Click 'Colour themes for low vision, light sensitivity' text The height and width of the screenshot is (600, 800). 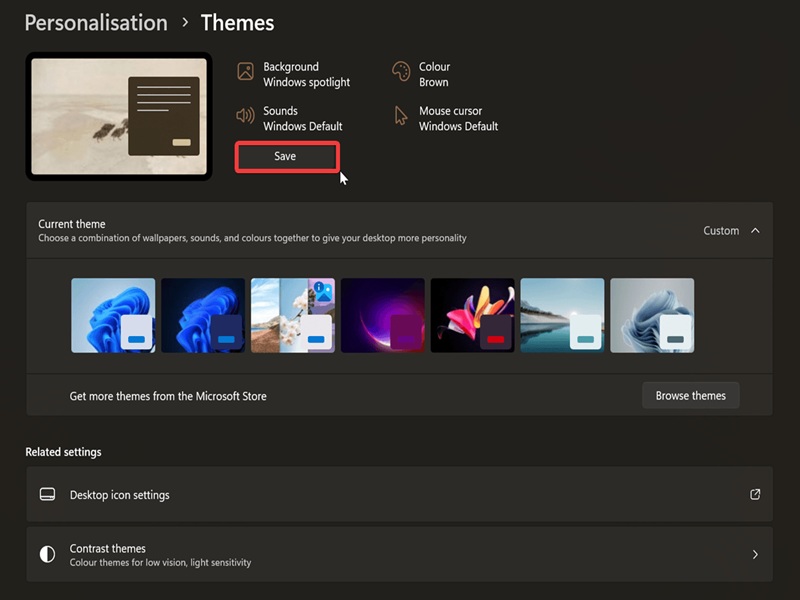tap(160, 562)
